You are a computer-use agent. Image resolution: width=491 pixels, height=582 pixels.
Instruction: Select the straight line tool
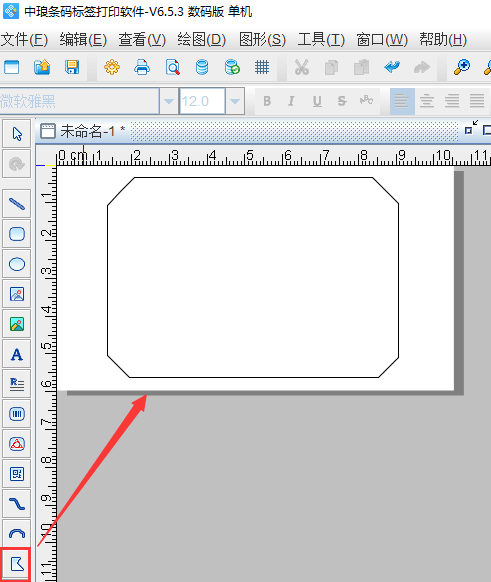pyautogui.click(x=17, y=204)
